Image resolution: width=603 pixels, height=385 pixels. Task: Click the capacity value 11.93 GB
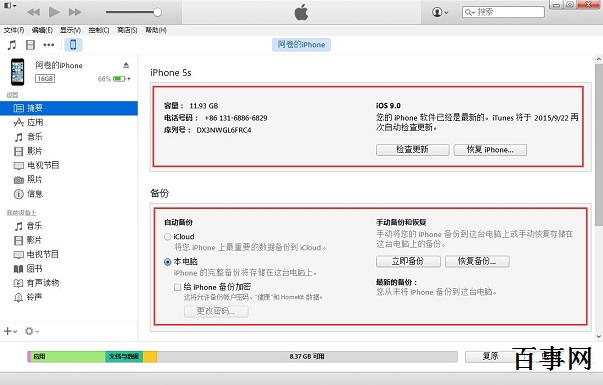coord(203,106)
